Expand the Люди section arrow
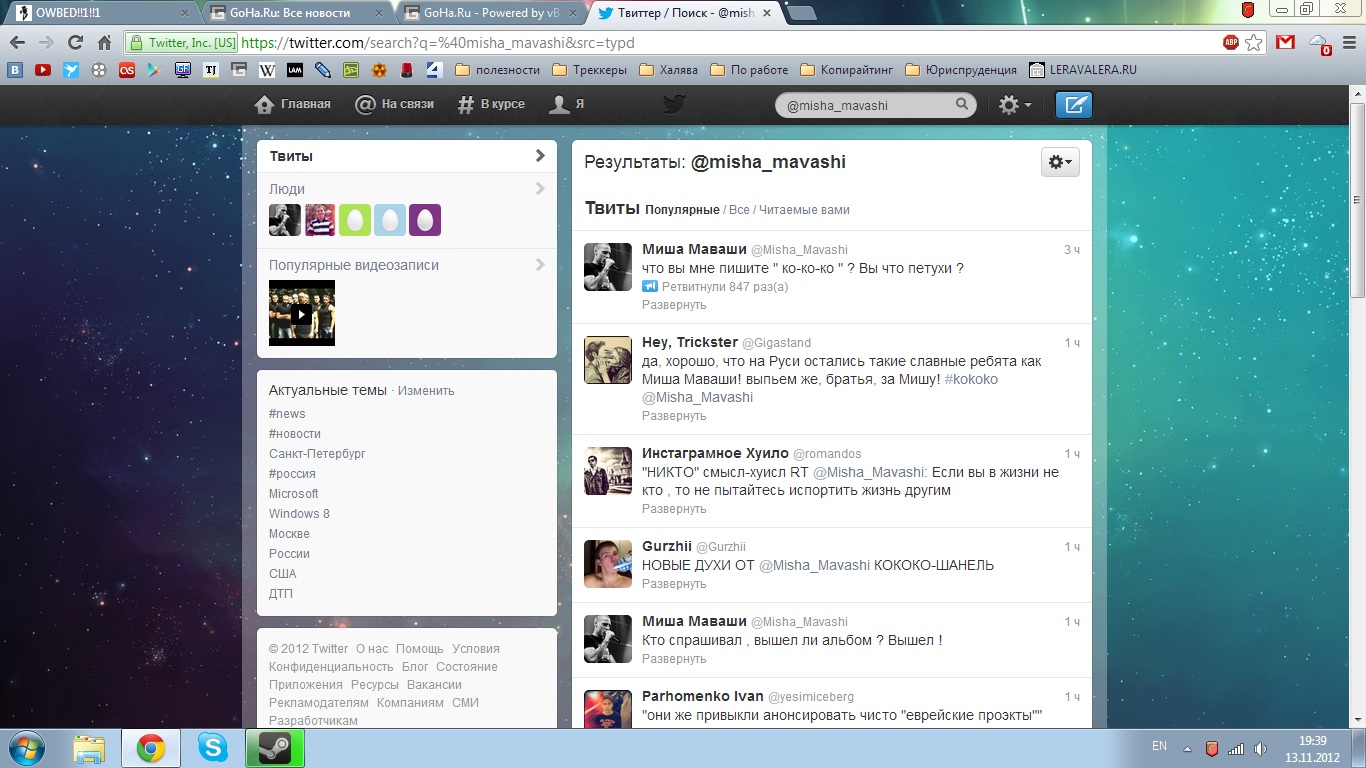 coord(540,189)
